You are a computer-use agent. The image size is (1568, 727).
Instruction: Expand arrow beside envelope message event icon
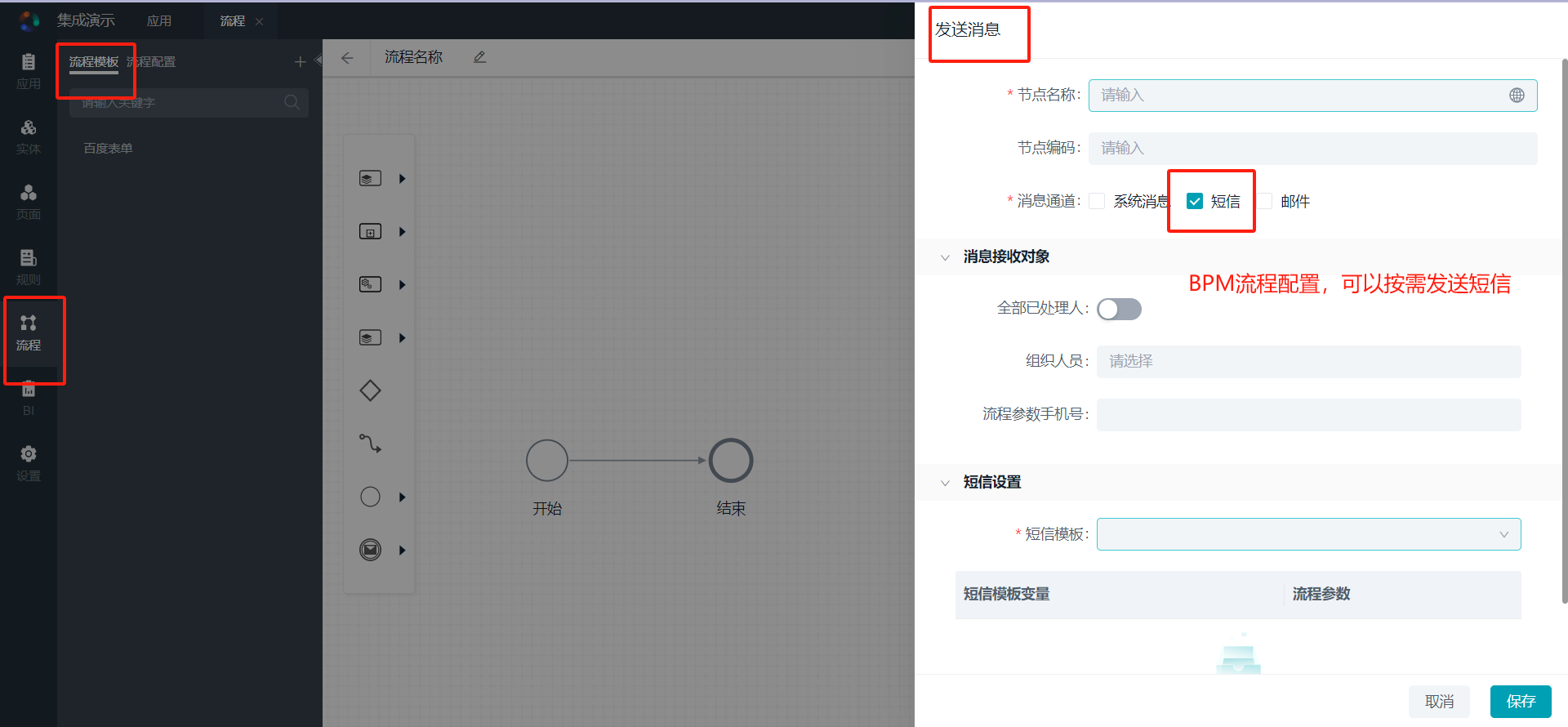[x=402, y=550]
